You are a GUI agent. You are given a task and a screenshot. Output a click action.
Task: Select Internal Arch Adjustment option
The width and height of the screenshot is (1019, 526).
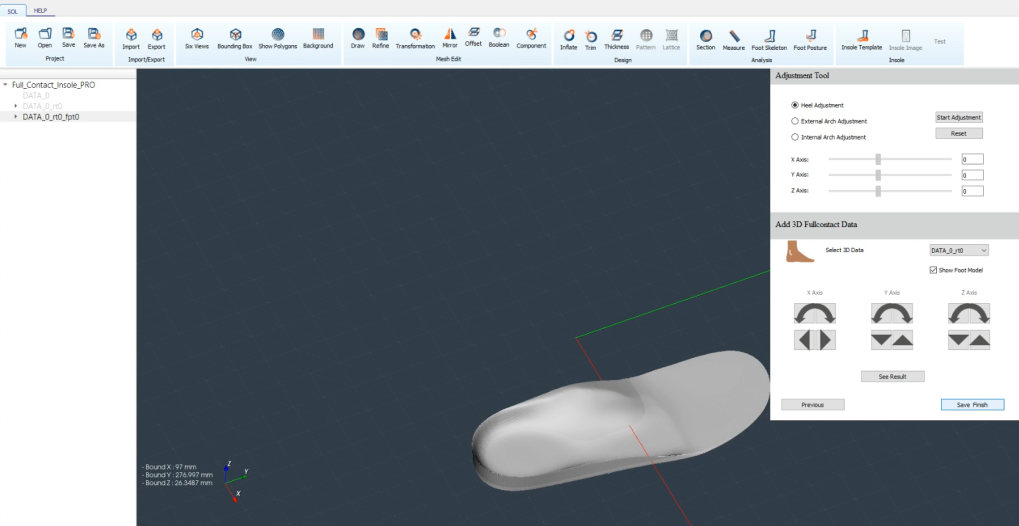tap(795, 137)
